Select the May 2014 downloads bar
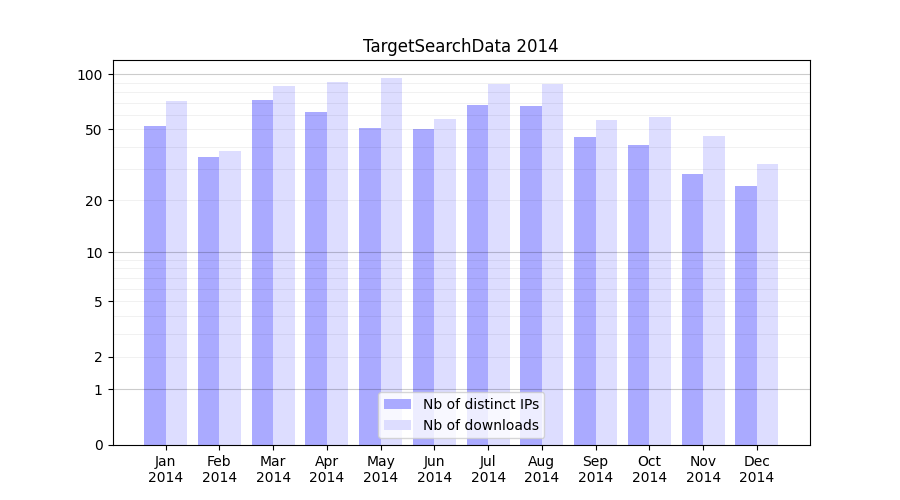Image resolution: width=900 pixels, height=500 pixels. pyautogui.click(x=391, y=261)
